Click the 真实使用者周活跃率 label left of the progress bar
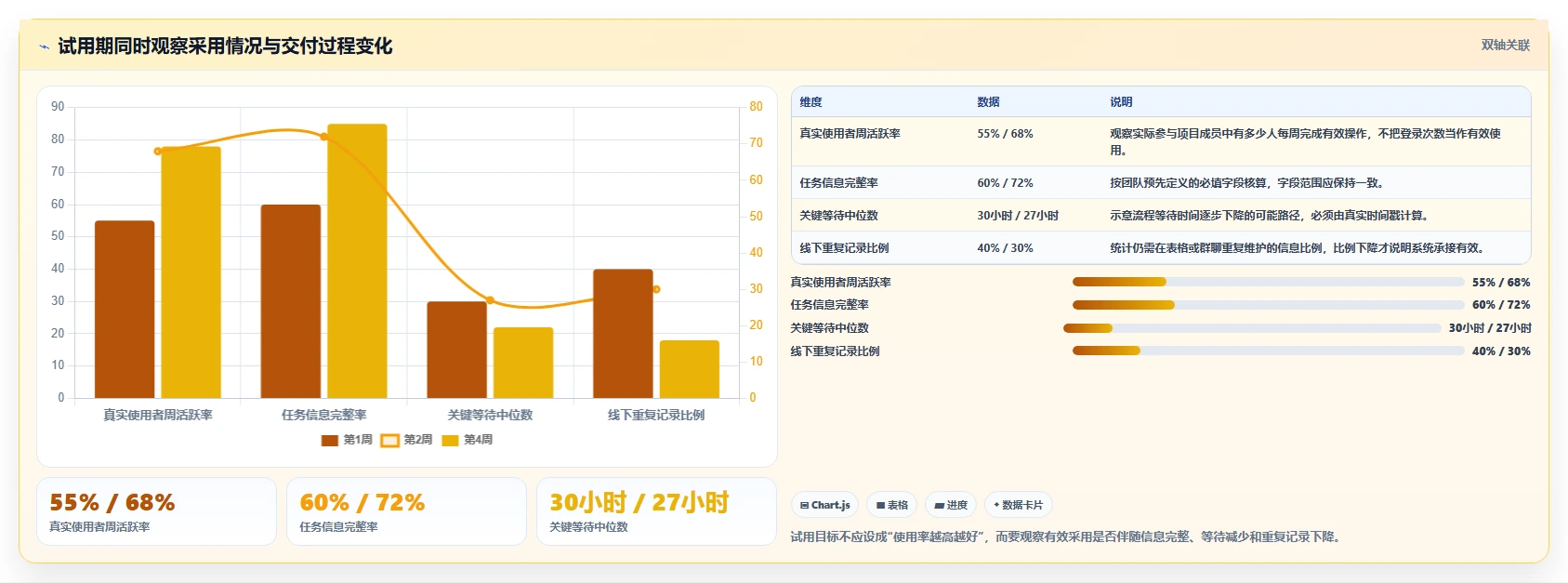This screenshot has width=1568, height=583. coord(841,283)
